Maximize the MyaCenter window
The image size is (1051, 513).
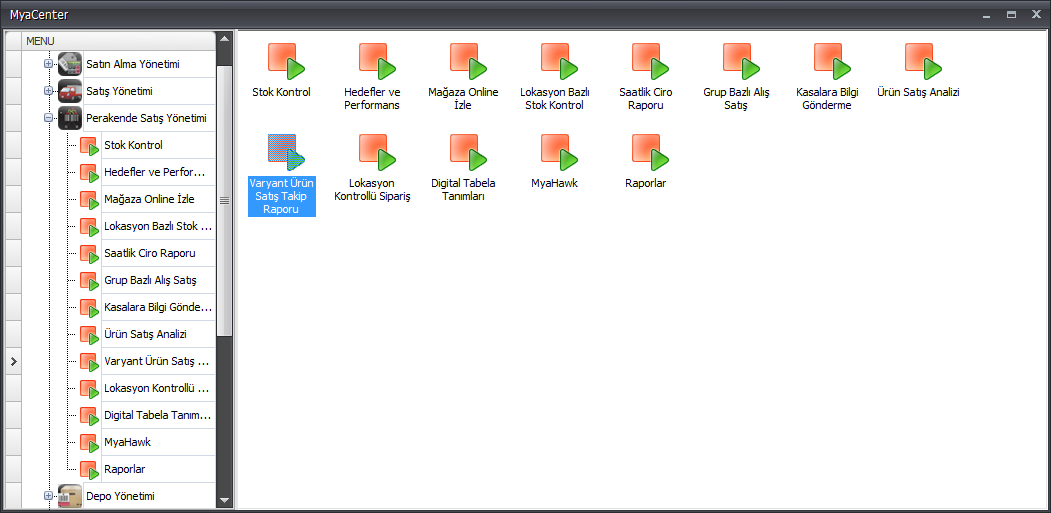(x=1012, y=14)
